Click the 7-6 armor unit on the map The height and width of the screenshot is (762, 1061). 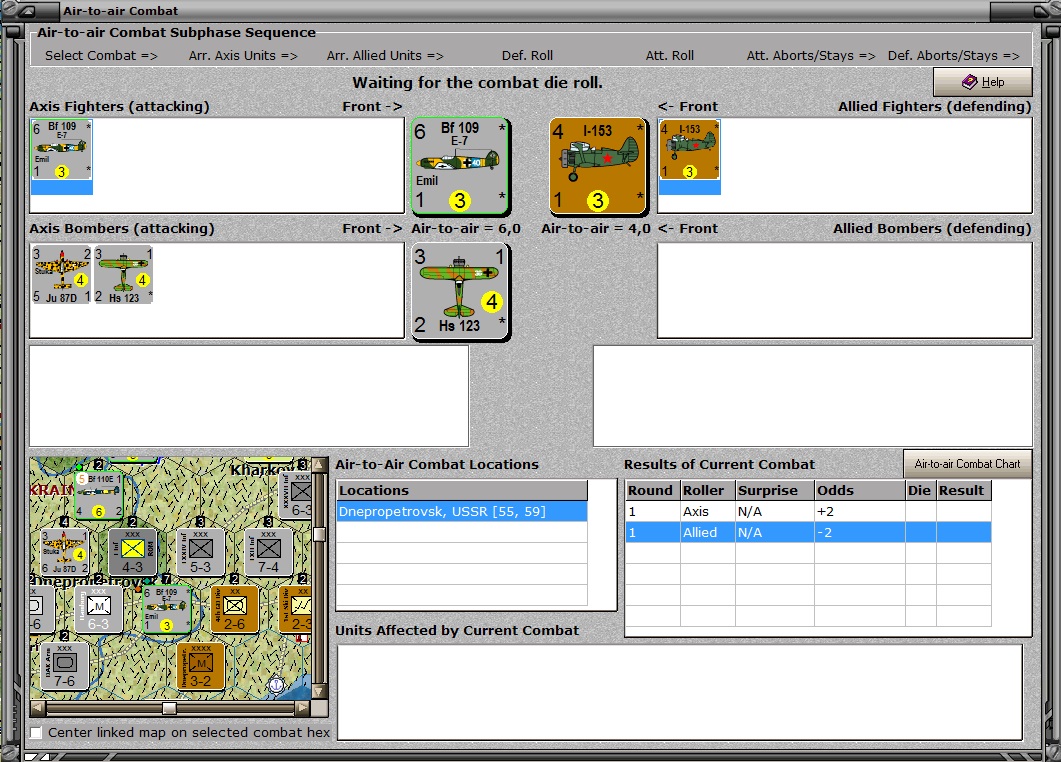point(64,667)
